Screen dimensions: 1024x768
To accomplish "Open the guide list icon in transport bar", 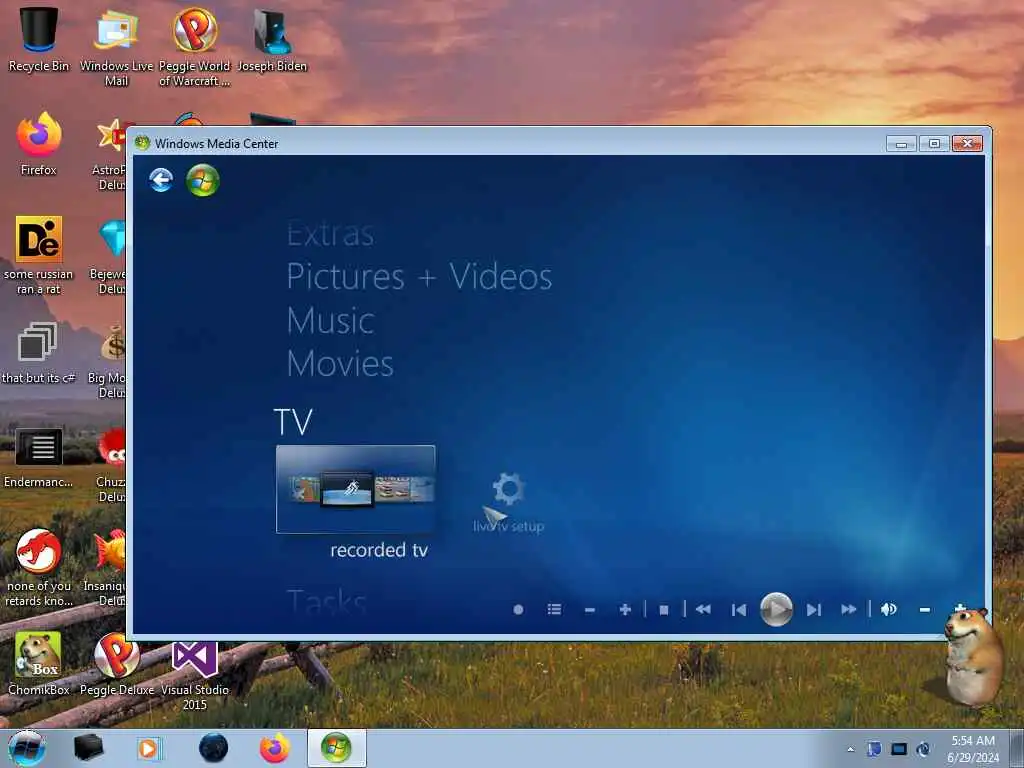I will click(x=554, y=609).
